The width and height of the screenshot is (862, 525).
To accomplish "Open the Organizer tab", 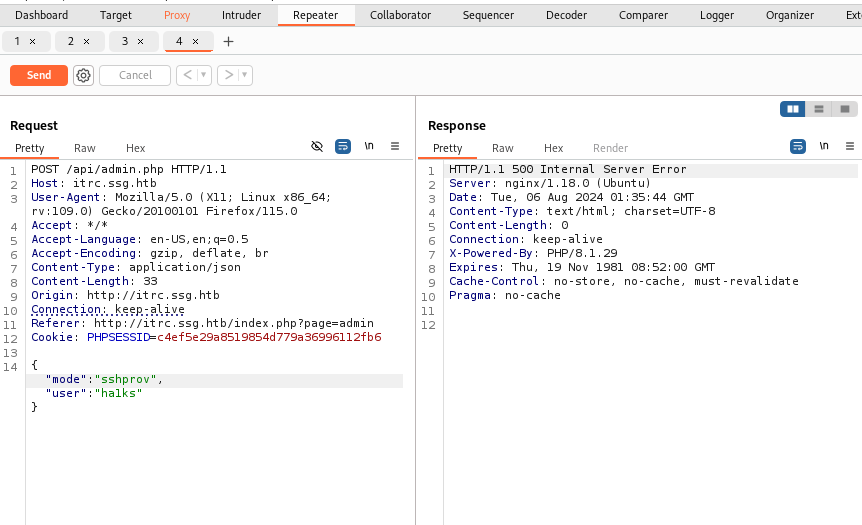I will click(x=790, y=15).
